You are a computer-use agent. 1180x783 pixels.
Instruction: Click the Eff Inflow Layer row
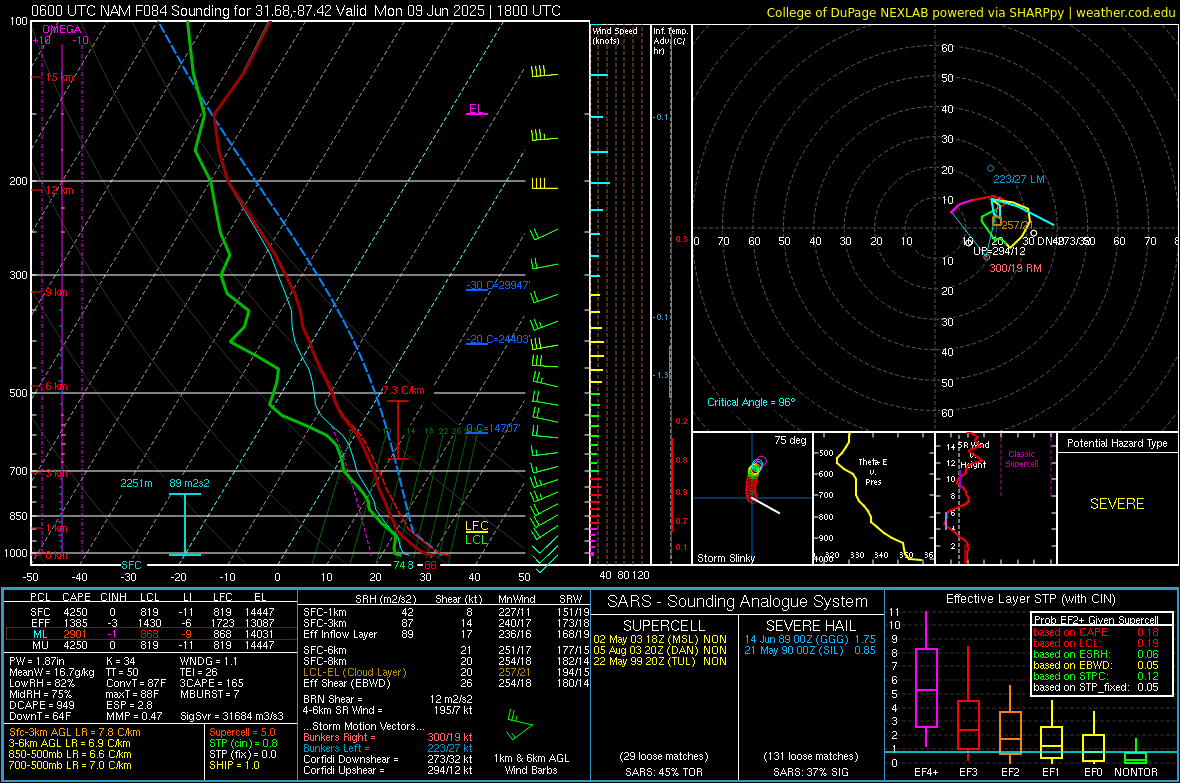tap(446, 634)
